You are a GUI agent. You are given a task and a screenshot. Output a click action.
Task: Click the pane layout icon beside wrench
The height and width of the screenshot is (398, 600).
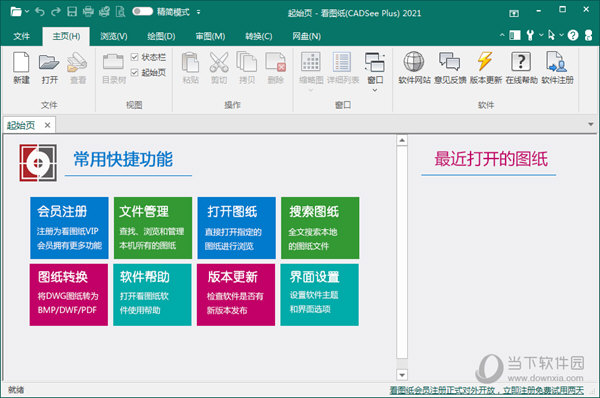pyautogui.click(x=515, y=36)
